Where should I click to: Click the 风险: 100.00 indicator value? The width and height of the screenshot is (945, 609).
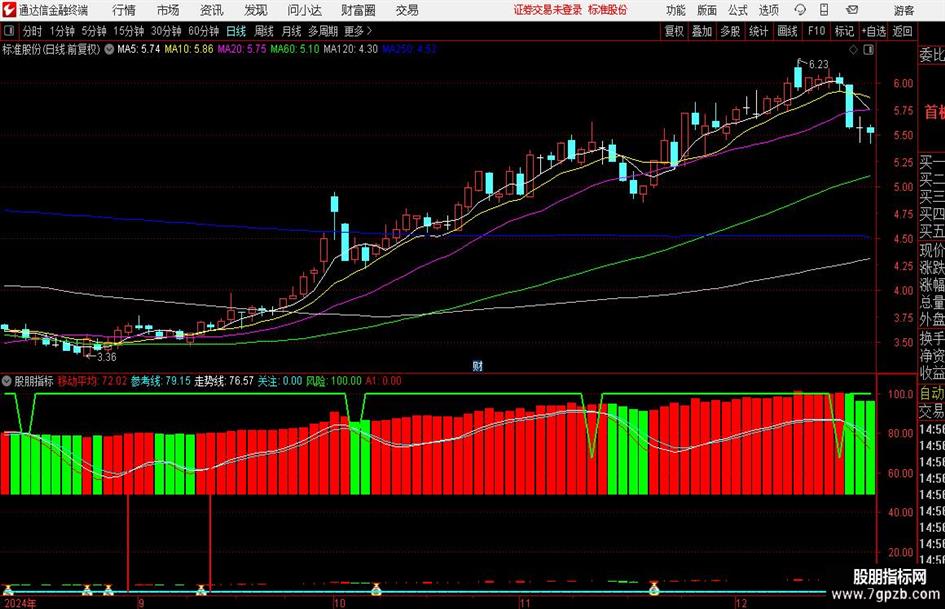click(334, 381)
